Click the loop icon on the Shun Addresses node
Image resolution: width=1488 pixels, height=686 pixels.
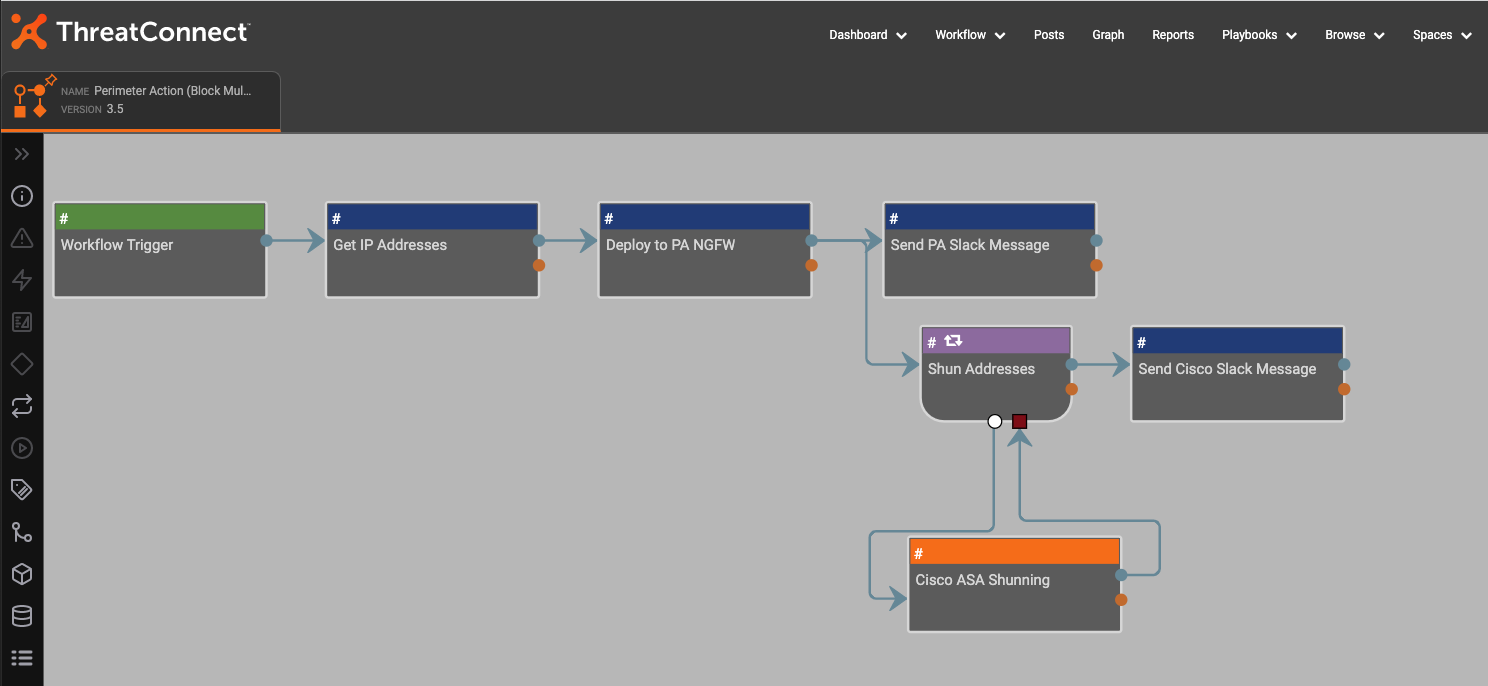[x=953, y=341]
